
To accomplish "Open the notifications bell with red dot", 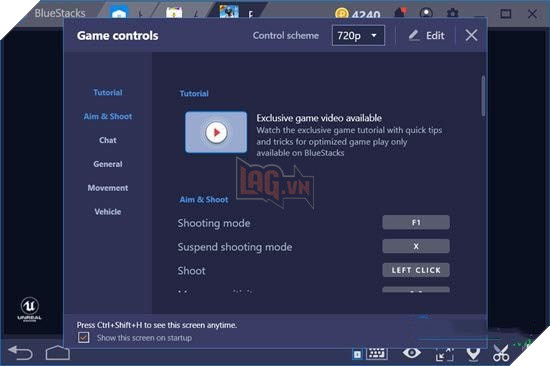I will [x=400, y=13].
